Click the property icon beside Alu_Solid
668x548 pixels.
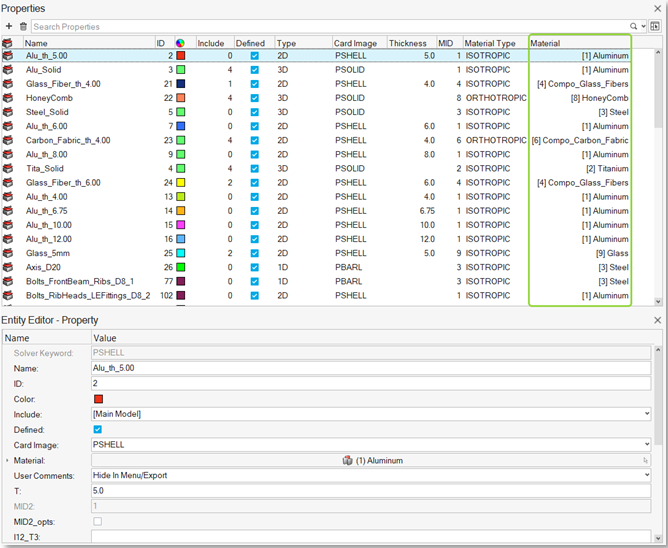tap(8, 70)
